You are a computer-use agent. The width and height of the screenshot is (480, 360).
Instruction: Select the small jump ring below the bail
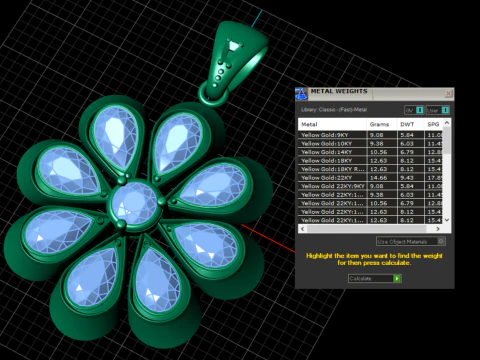point(213,95)
